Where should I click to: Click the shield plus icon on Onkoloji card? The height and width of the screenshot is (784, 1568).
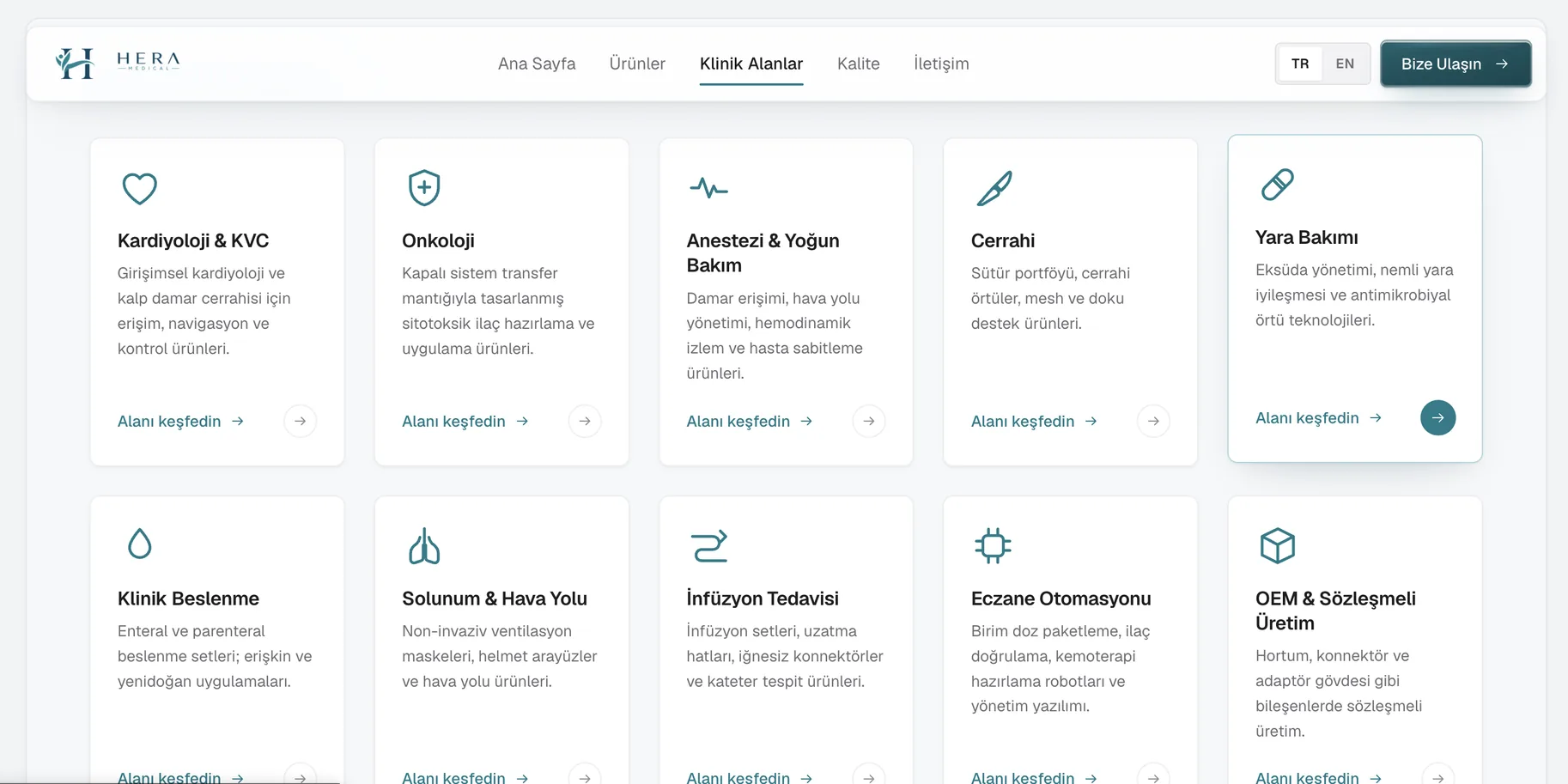424,188
